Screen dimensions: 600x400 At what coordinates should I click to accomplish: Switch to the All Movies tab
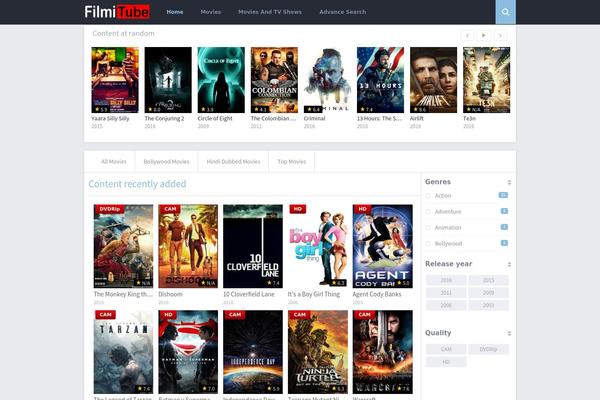pos(114,162)
